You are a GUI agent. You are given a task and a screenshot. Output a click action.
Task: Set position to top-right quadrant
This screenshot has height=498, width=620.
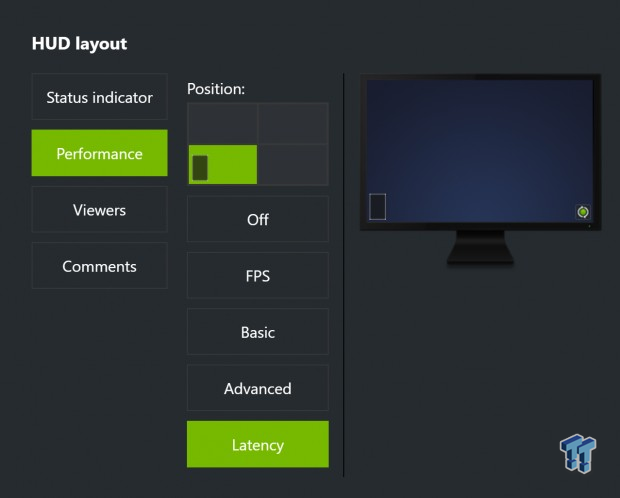coord(293,123)
